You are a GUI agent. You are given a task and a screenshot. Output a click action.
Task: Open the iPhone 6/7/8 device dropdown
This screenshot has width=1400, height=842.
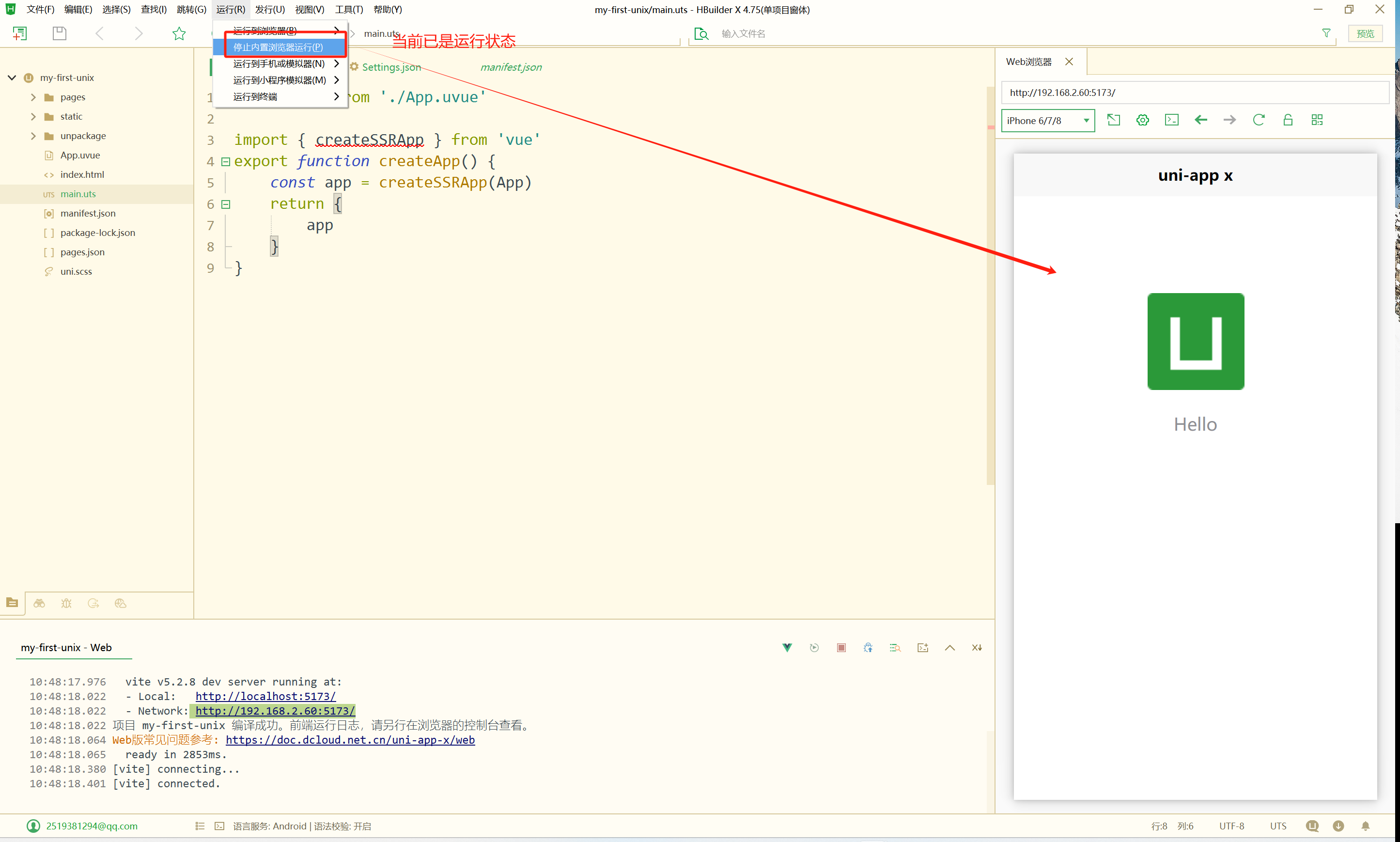coord(1047,120)
